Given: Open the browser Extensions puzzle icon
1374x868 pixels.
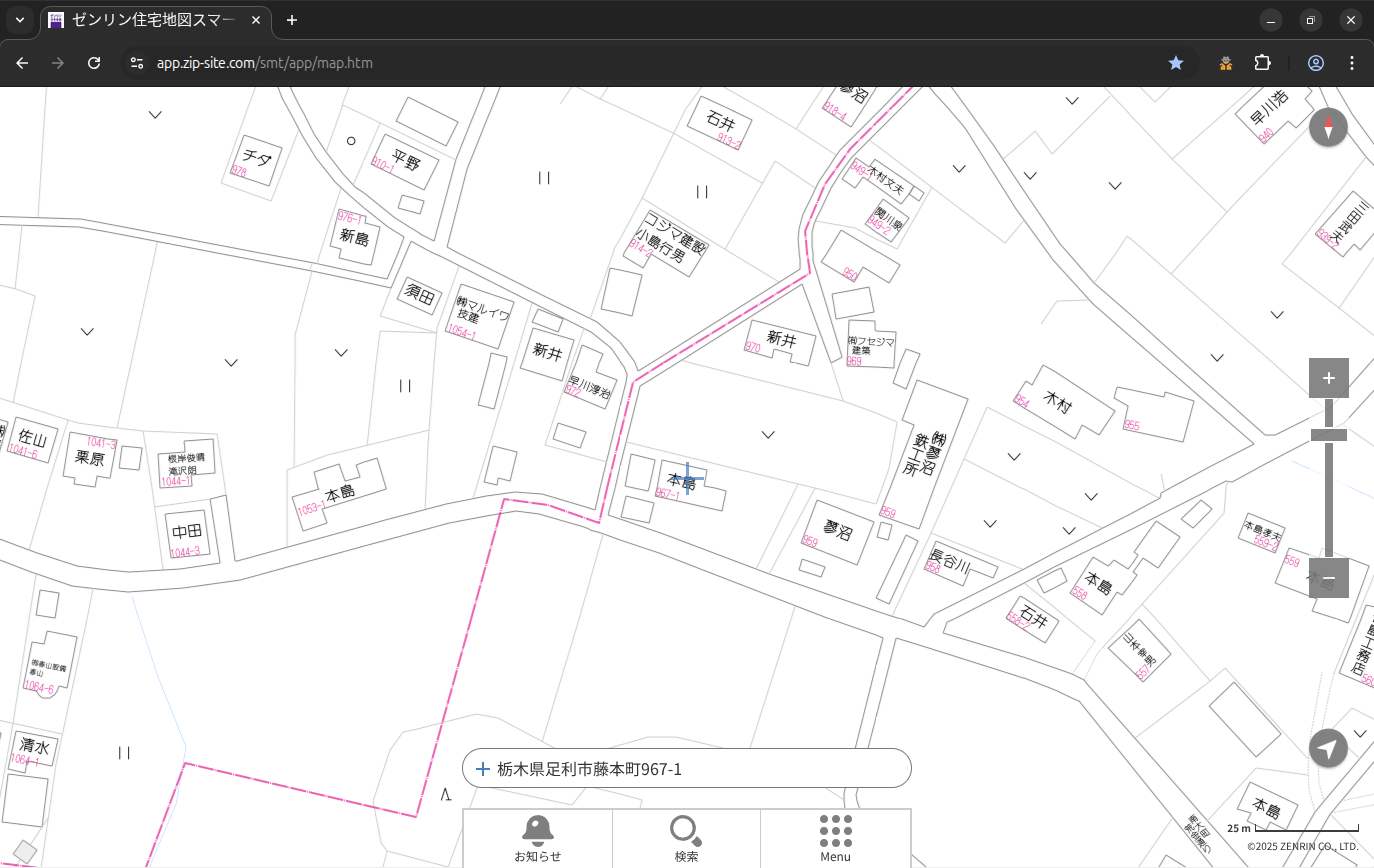Looking at the screenshot, I should pos(1262,63).
